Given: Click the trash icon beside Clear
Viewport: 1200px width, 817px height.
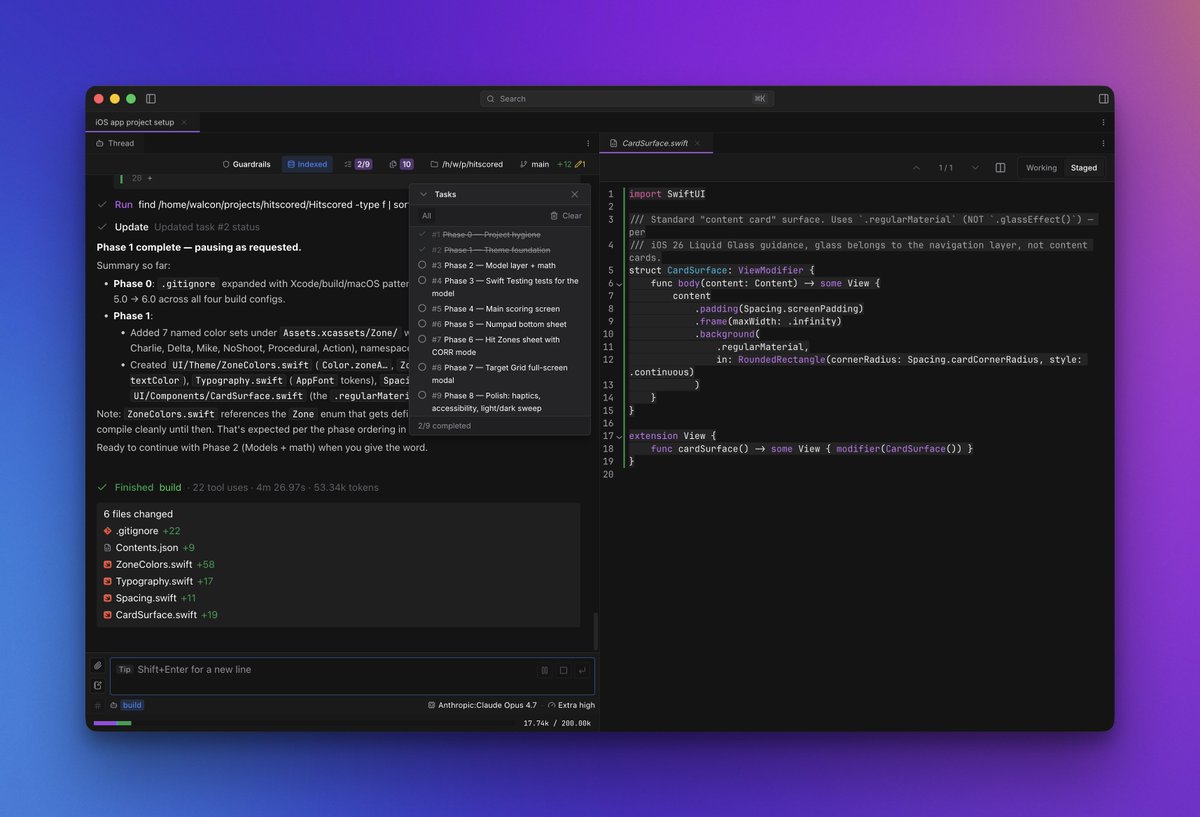Looking at the screenshot, I should pos(554,216).
